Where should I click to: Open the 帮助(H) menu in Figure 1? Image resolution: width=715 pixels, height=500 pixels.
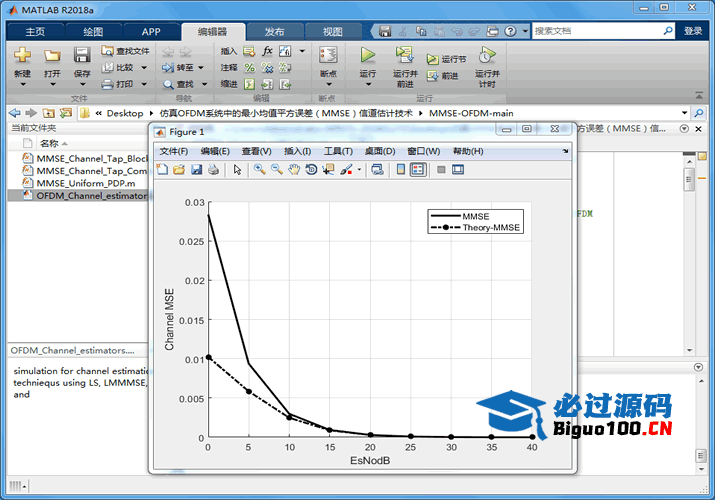point(468,151)
